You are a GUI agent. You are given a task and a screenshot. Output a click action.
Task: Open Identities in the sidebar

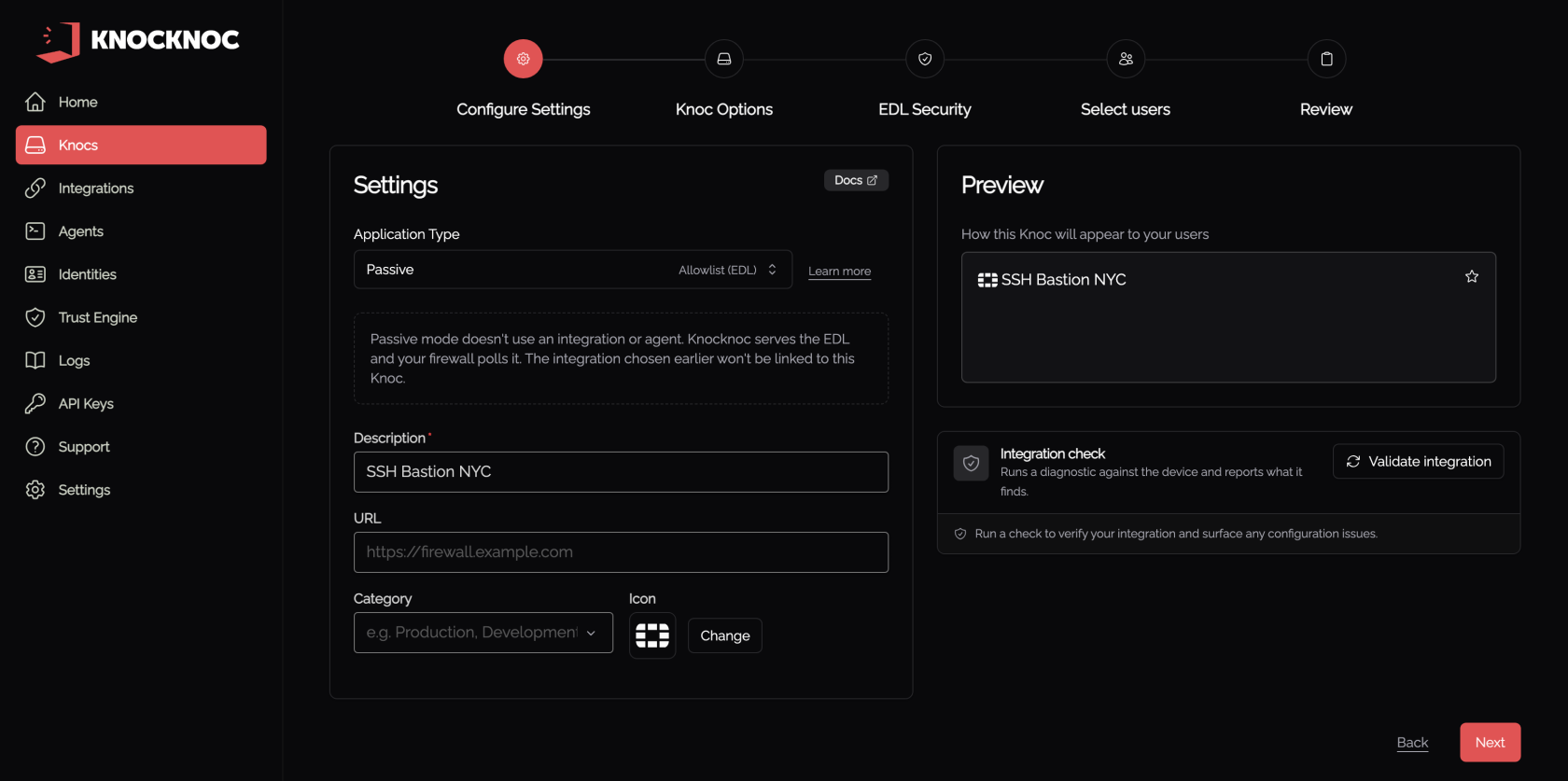[141, 274]
